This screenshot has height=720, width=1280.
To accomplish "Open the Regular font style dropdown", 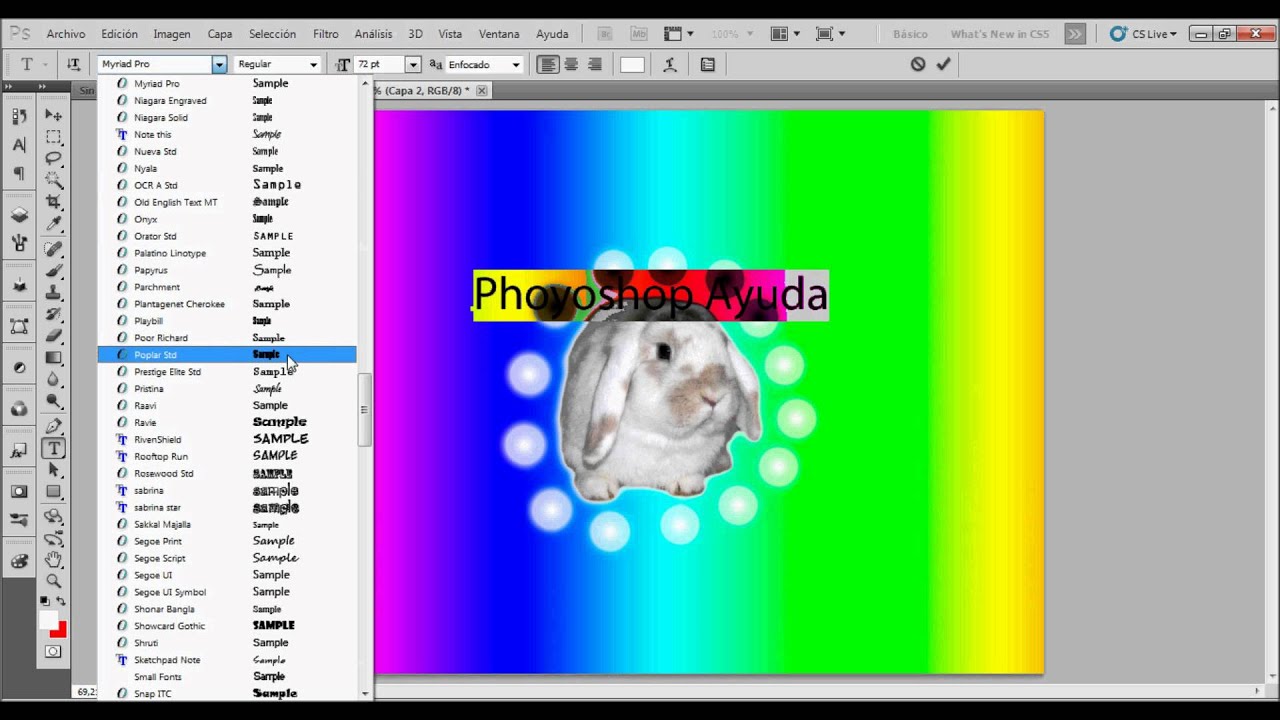I will pos(313,64).
